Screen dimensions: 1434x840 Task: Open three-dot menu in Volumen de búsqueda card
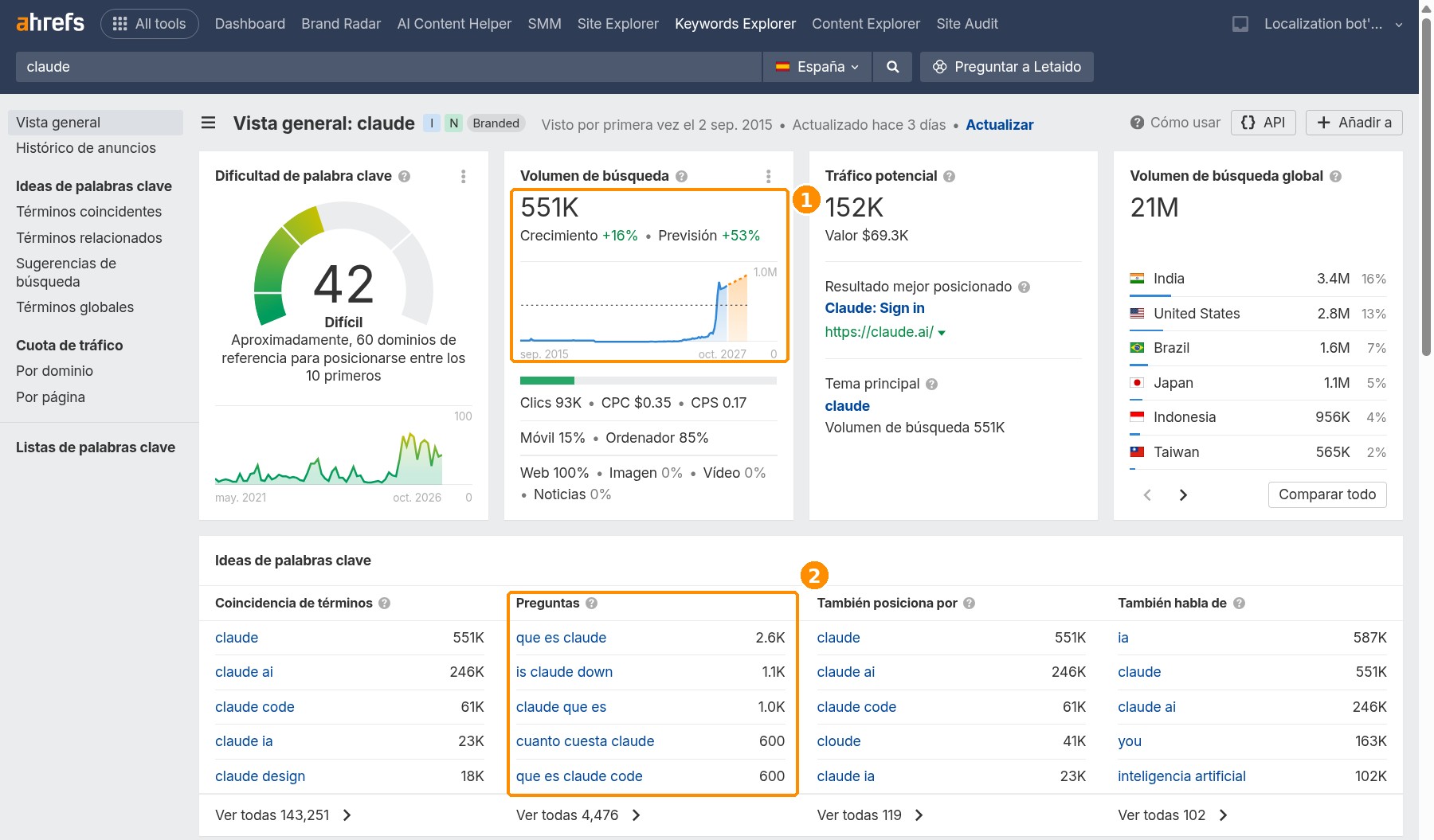tap(768, 176)
